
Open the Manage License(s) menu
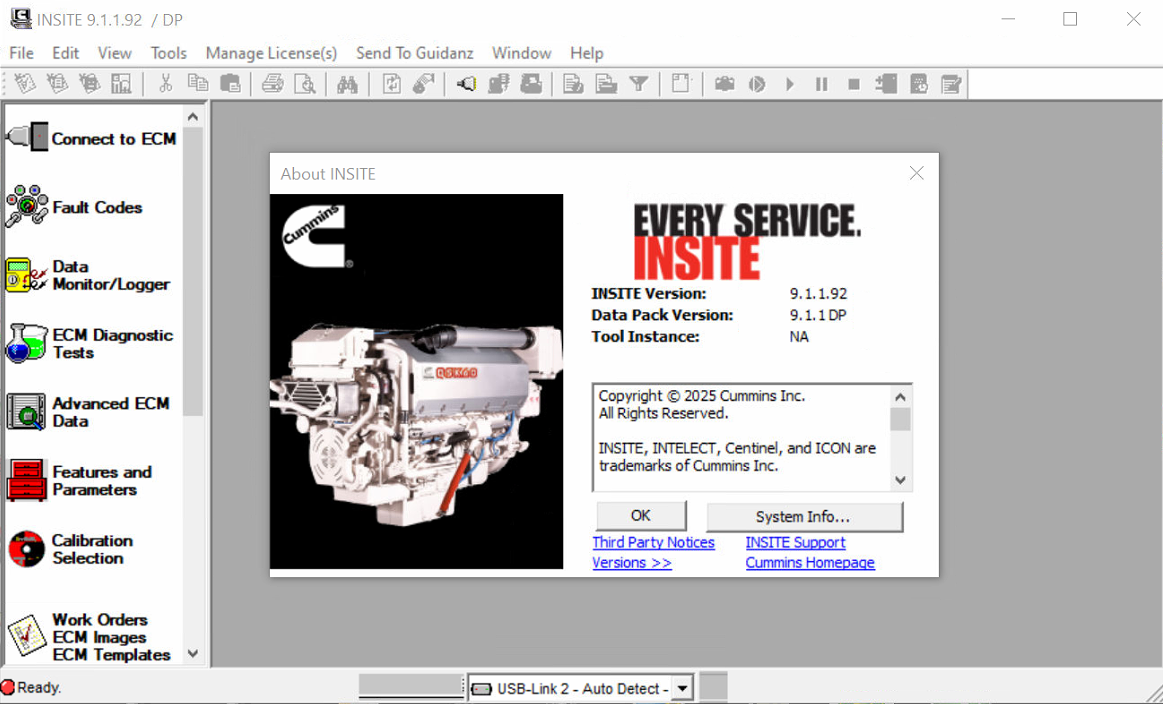(x=271, y=53)
